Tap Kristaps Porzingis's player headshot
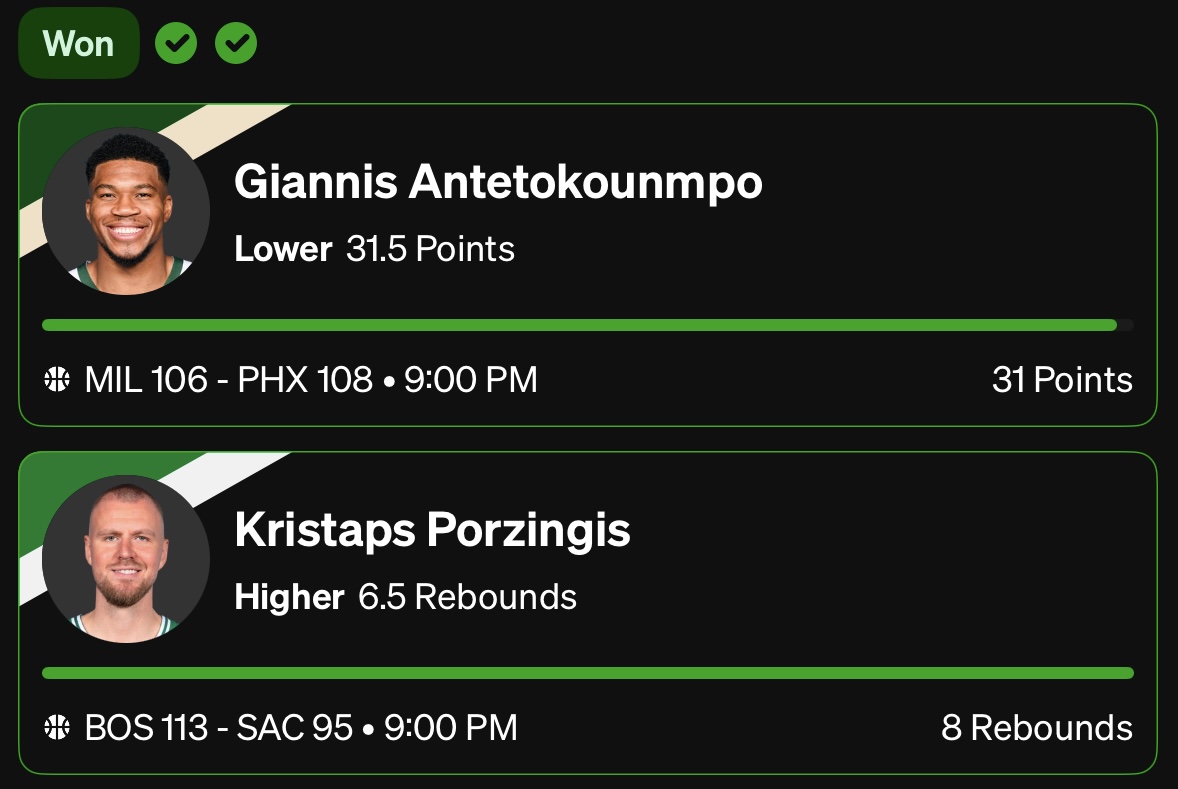Screen dimensions: 1178x789 [x=126, y=558]
